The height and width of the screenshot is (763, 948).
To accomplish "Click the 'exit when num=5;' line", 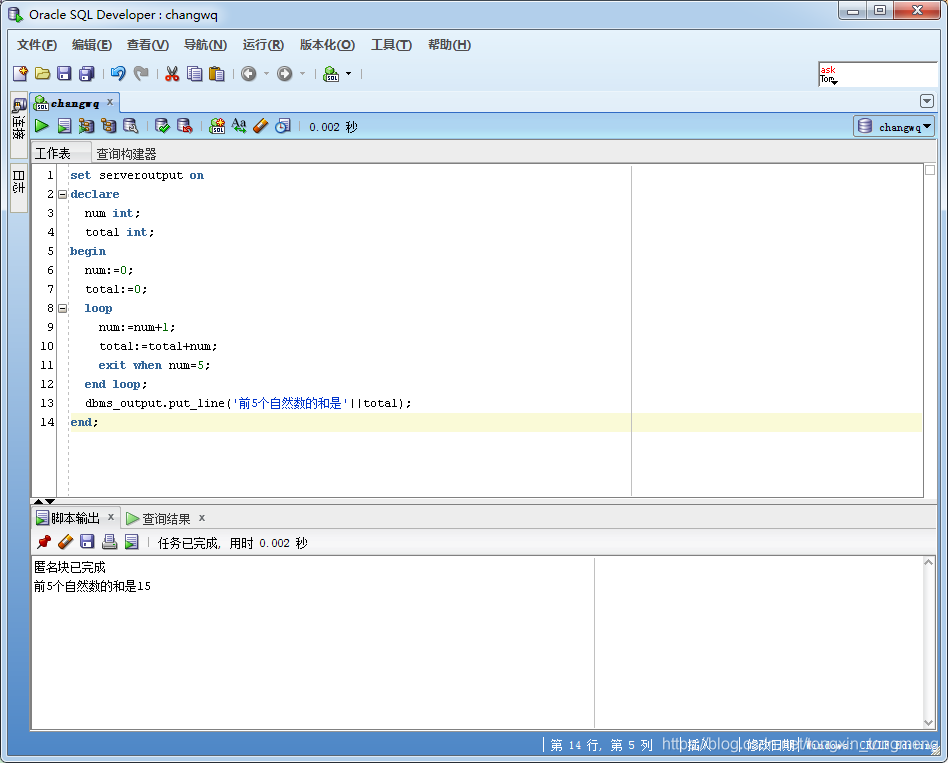I will pyautogui.click(x=154, y=365).
